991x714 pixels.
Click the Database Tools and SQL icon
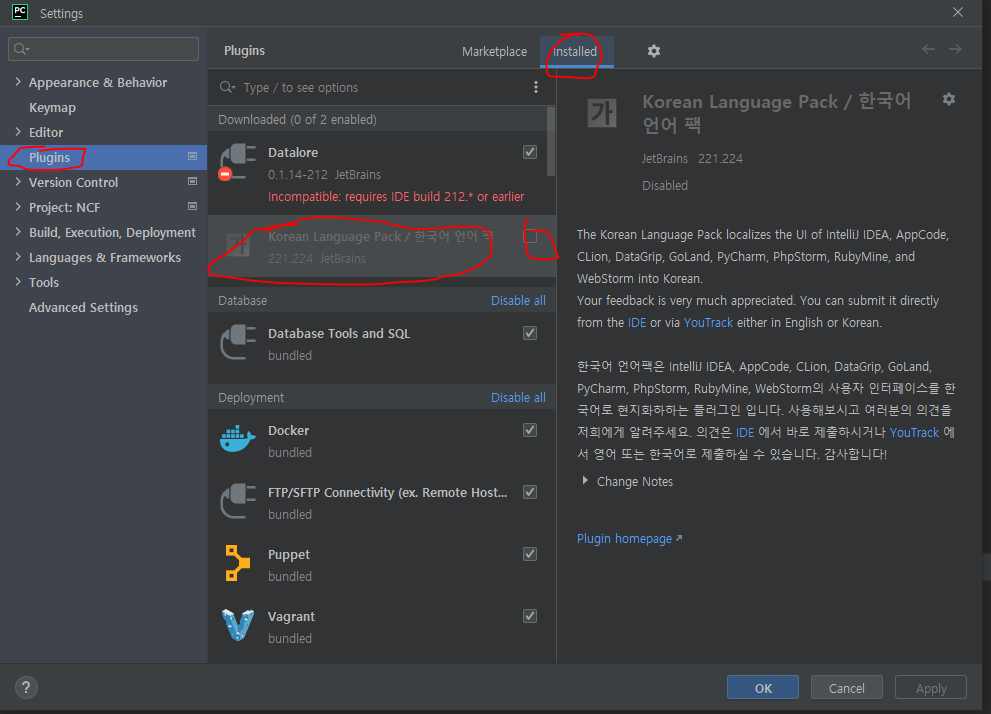pos(238,342)
